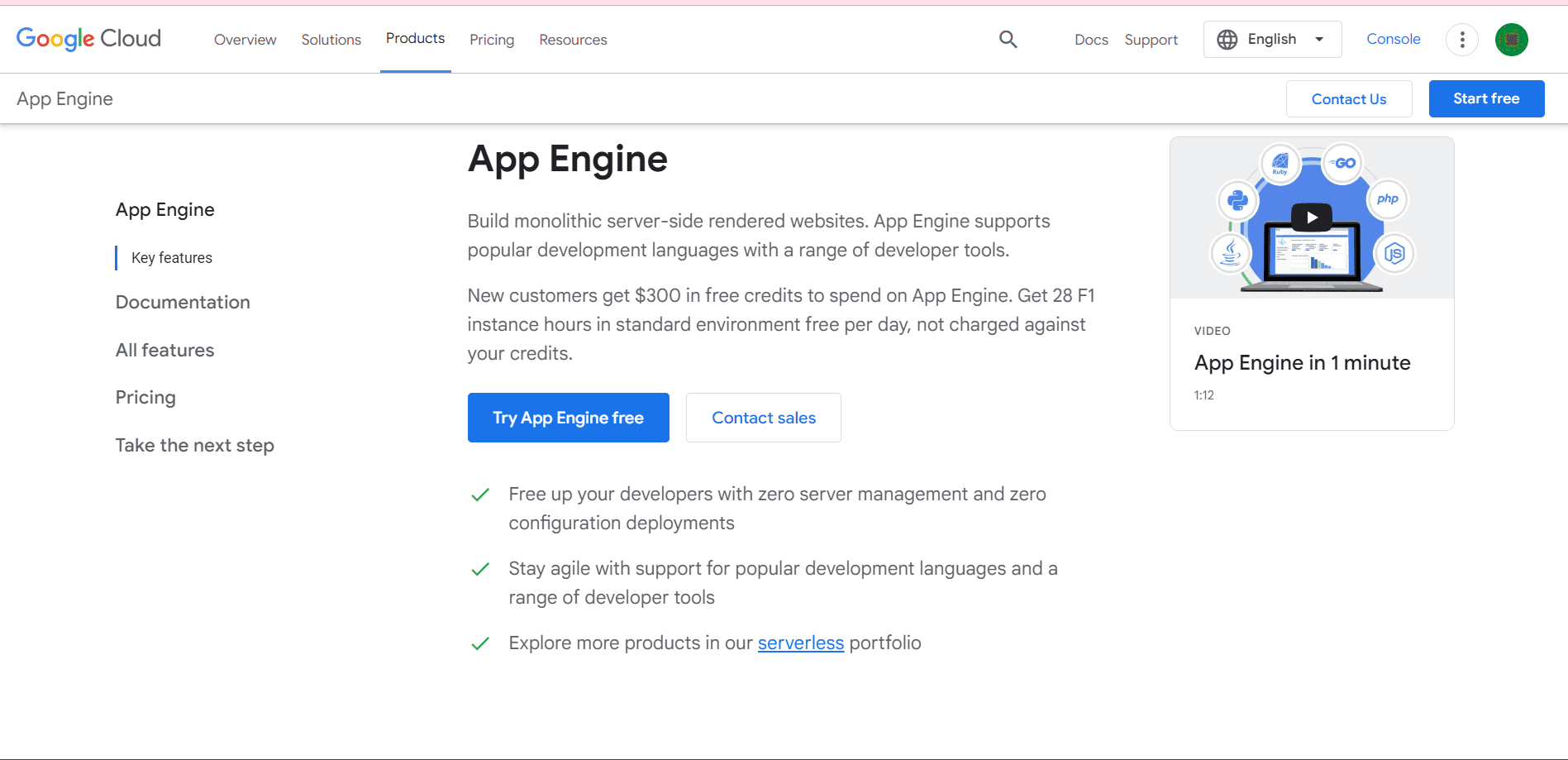Click the Google Cloud logo
Viewport: 1568px width, 760px height.
pos(88,39)
